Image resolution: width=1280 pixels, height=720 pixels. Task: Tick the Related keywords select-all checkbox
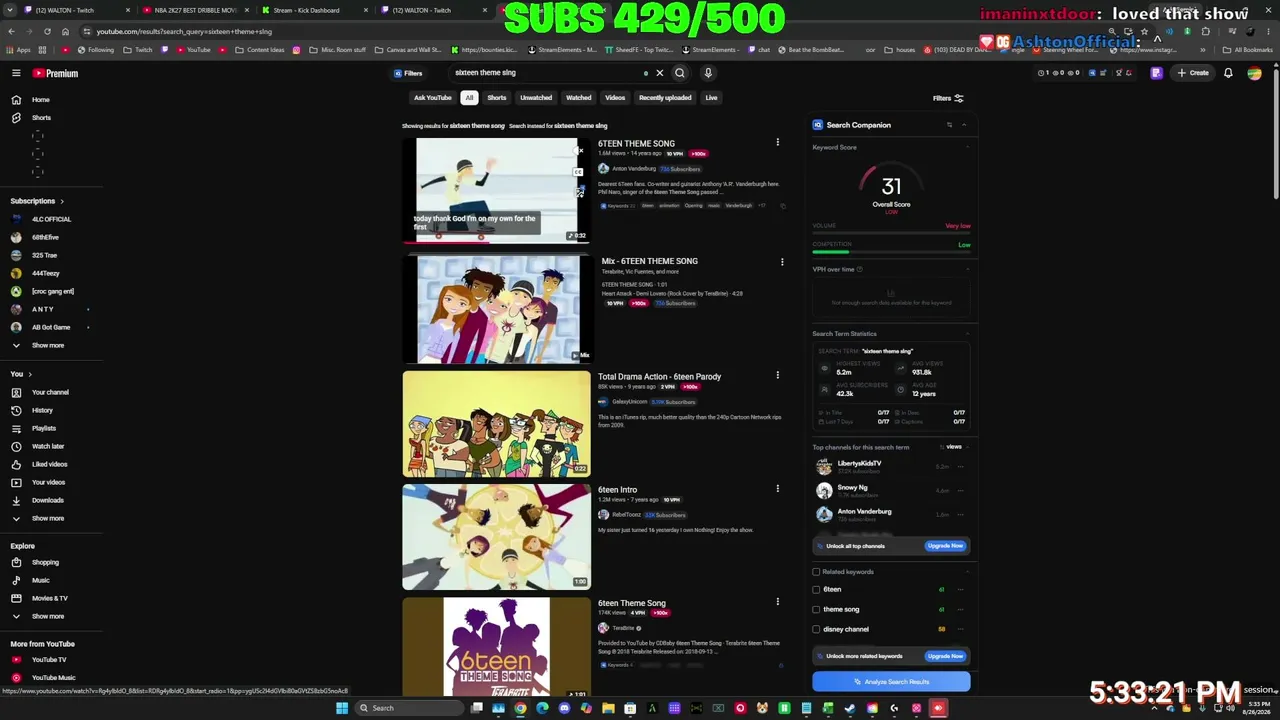(816, 572)
